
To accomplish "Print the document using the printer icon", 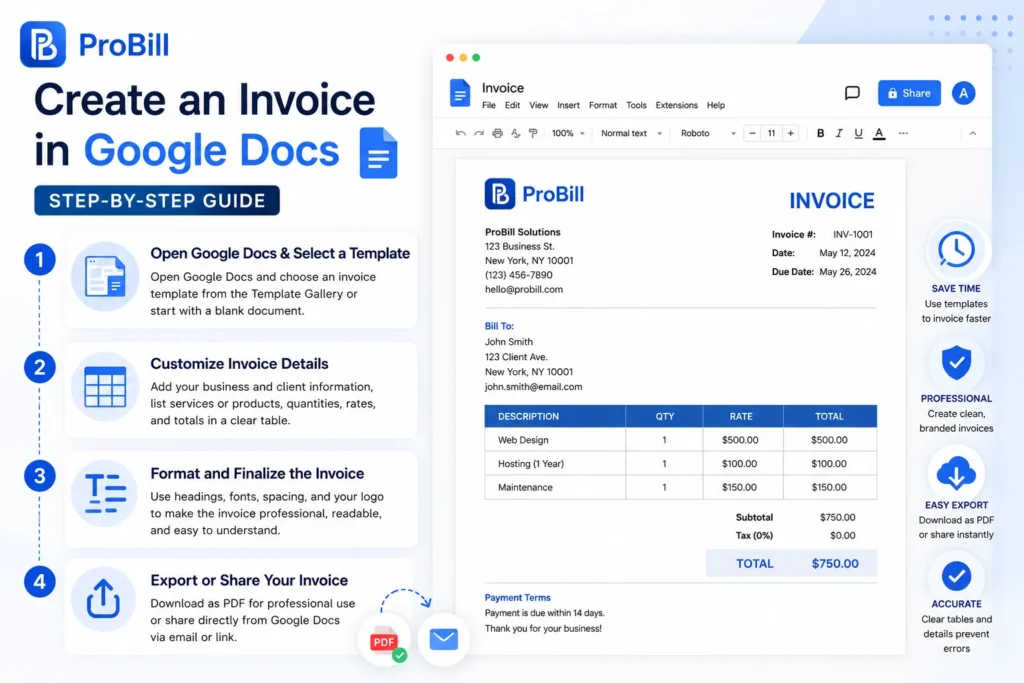I will [x=498, y=133].
